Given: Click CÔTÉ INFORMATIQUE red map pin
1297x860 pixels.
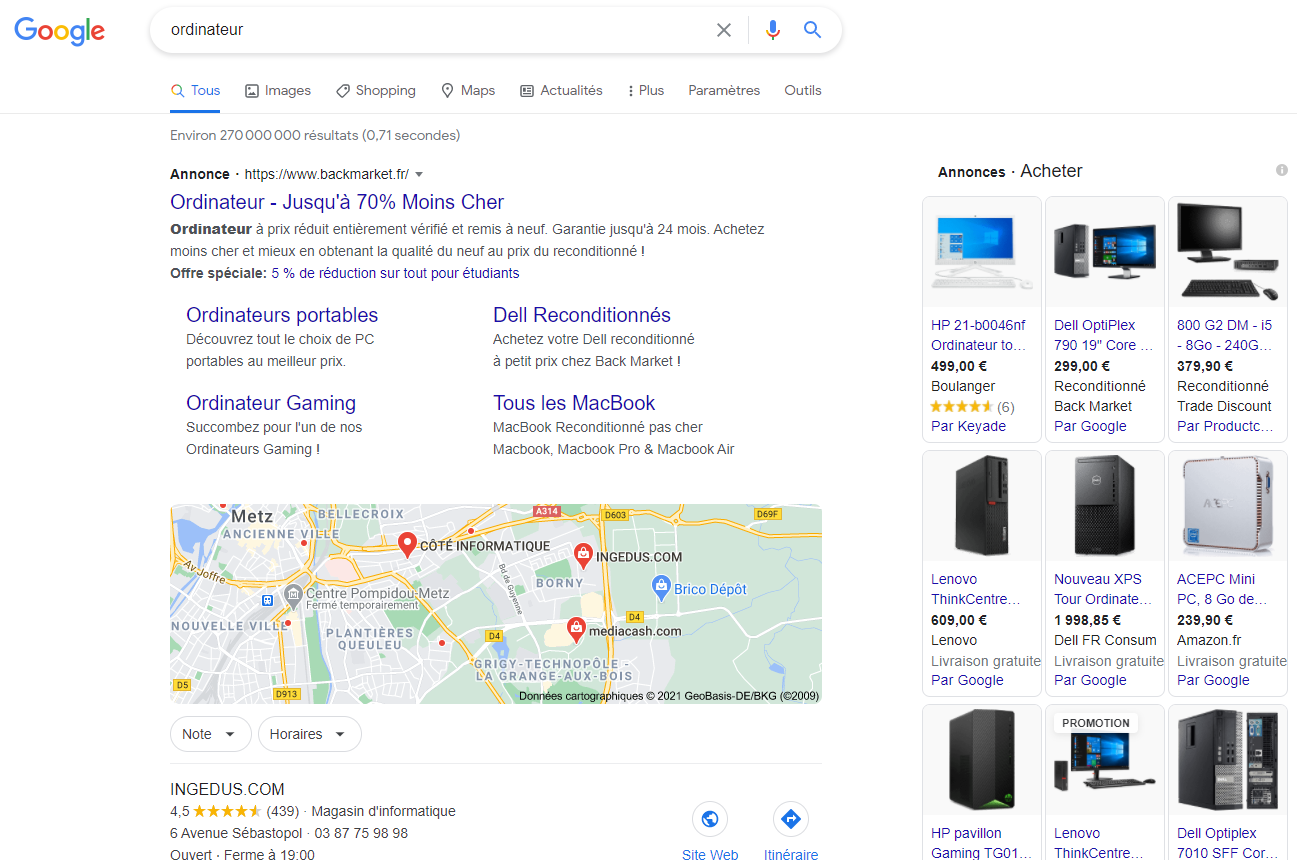Looking at the screenshot, I should 407,545.
